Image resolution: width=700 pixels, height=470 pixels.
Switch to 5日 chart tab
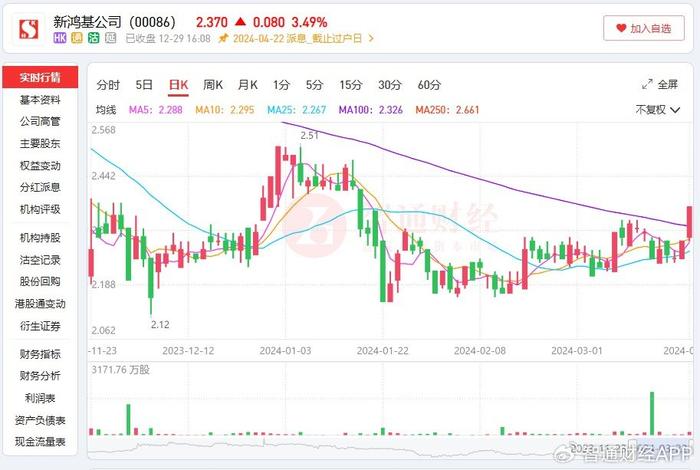point(144,85)
